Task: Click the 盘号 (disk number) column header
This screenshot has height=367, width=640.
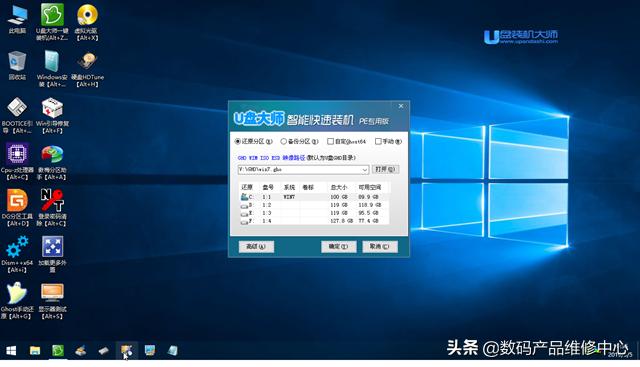Action: [268, 187]
